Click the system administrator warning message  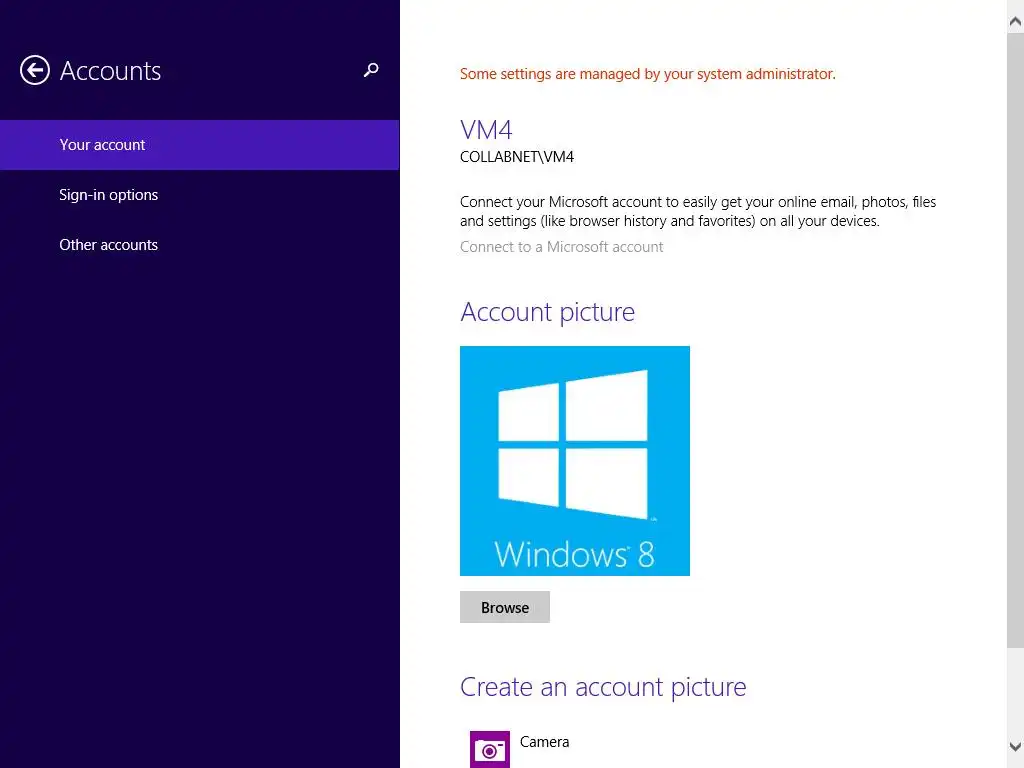[x=648, y=74]
